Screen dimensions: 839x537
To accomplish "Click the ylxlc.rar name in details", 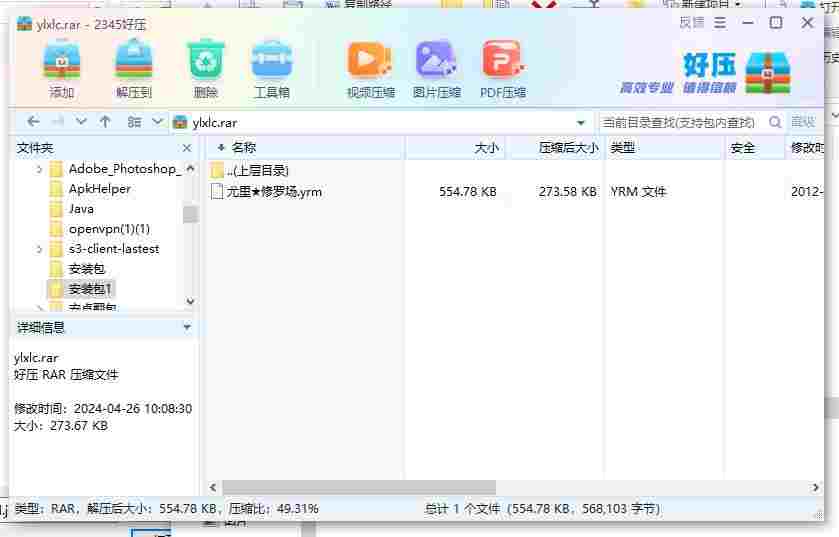I will point(36,358).
